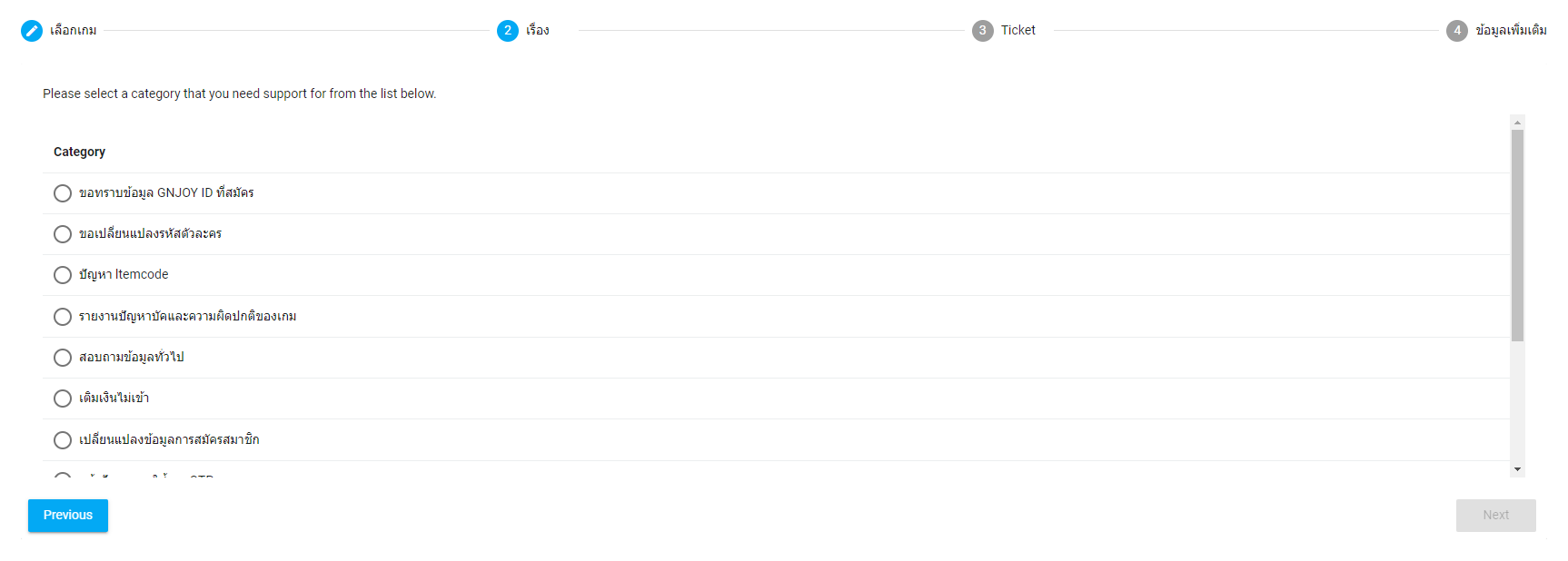
Task: Open the Ticket step label
Action: pos(1018,31)
